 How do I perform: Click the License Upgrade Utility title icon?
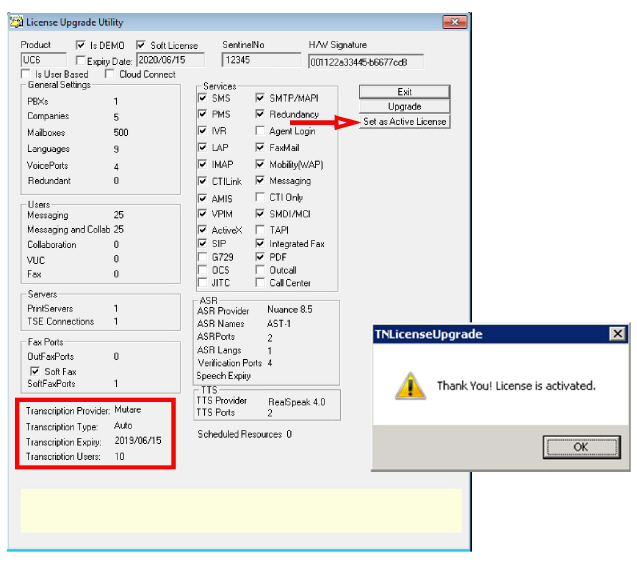click(16, 22)
